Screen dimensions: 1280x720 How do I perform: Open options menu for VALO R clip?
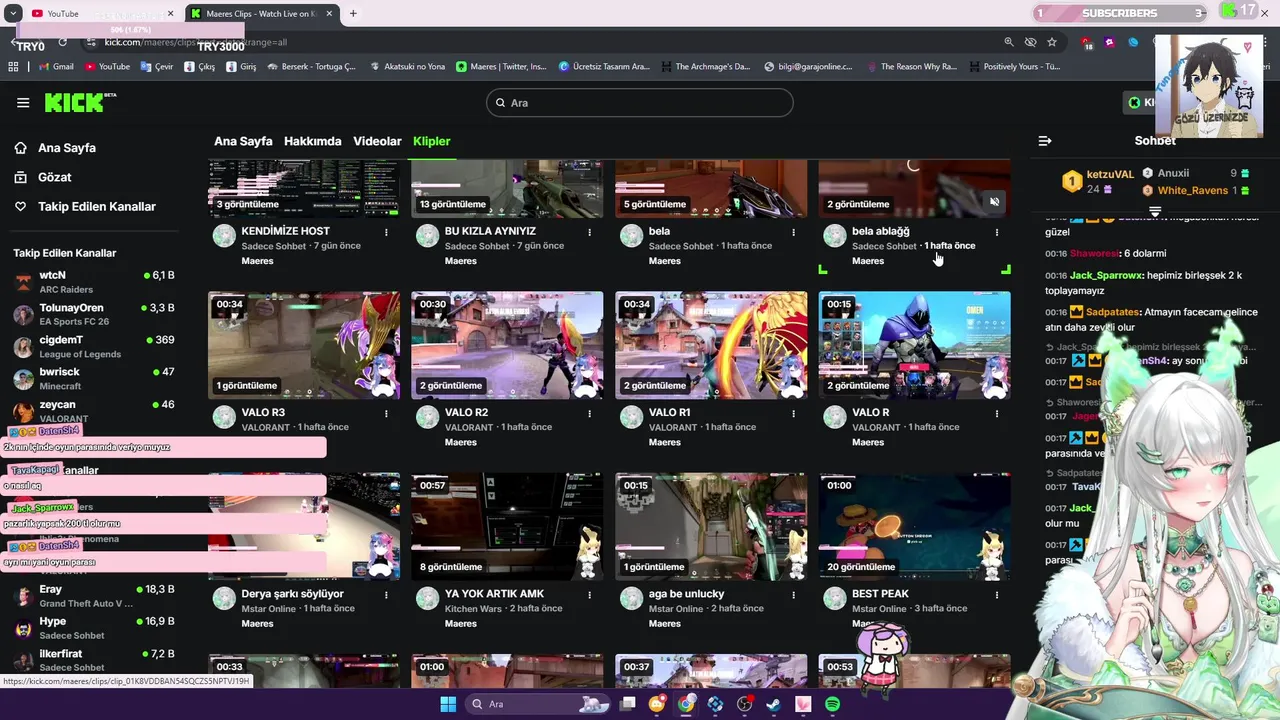[x=996, y=413]
